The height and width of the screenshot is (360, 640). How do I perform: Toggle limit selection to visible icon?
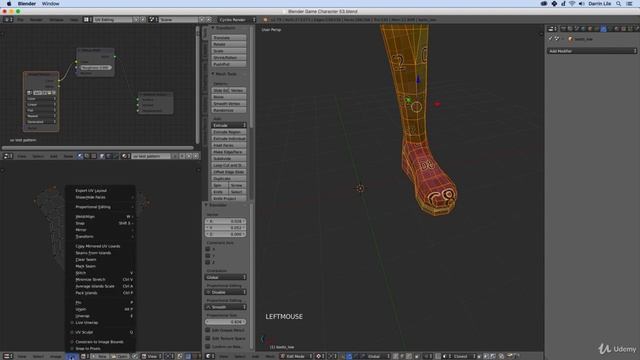pyautogui.click(x=417, y=356)
